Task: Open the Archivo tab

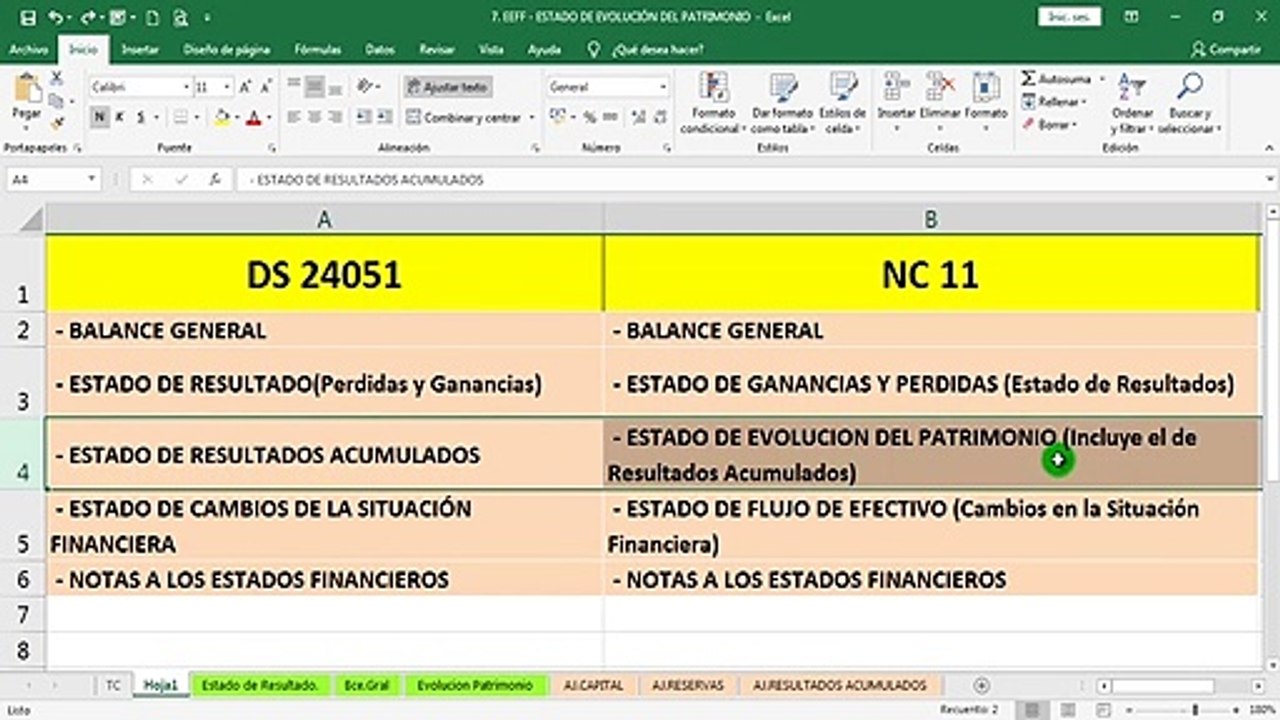Action: pos(28,49)
